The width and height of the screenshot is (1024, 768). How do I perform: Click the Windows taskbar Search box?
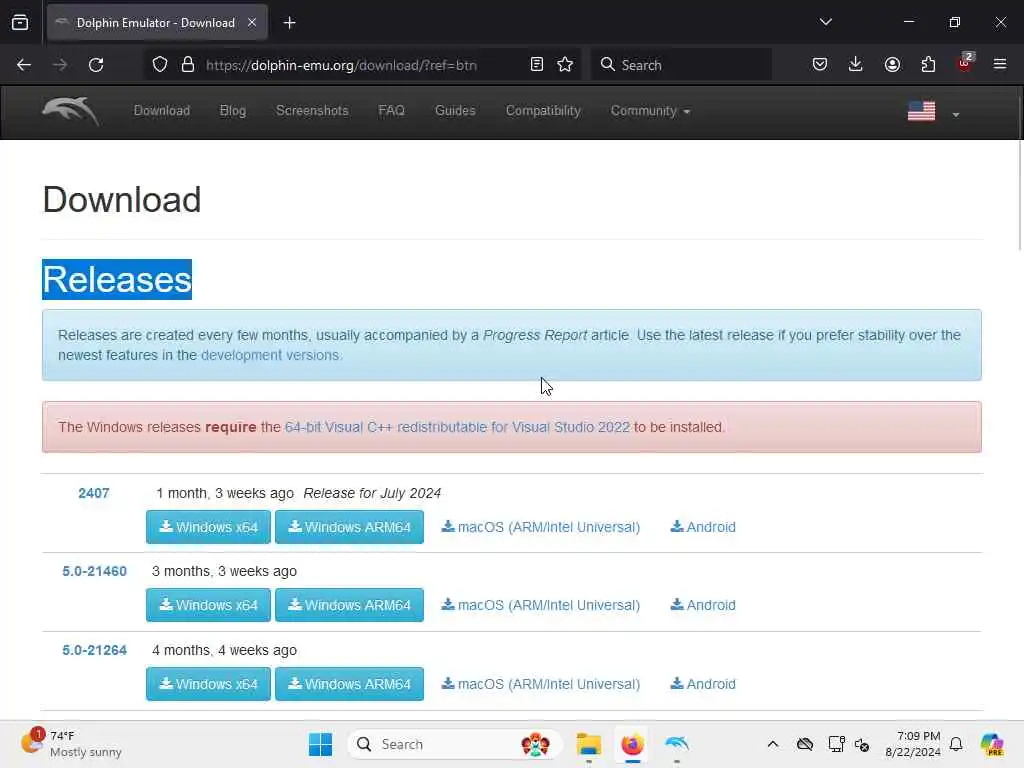(455, 744)
